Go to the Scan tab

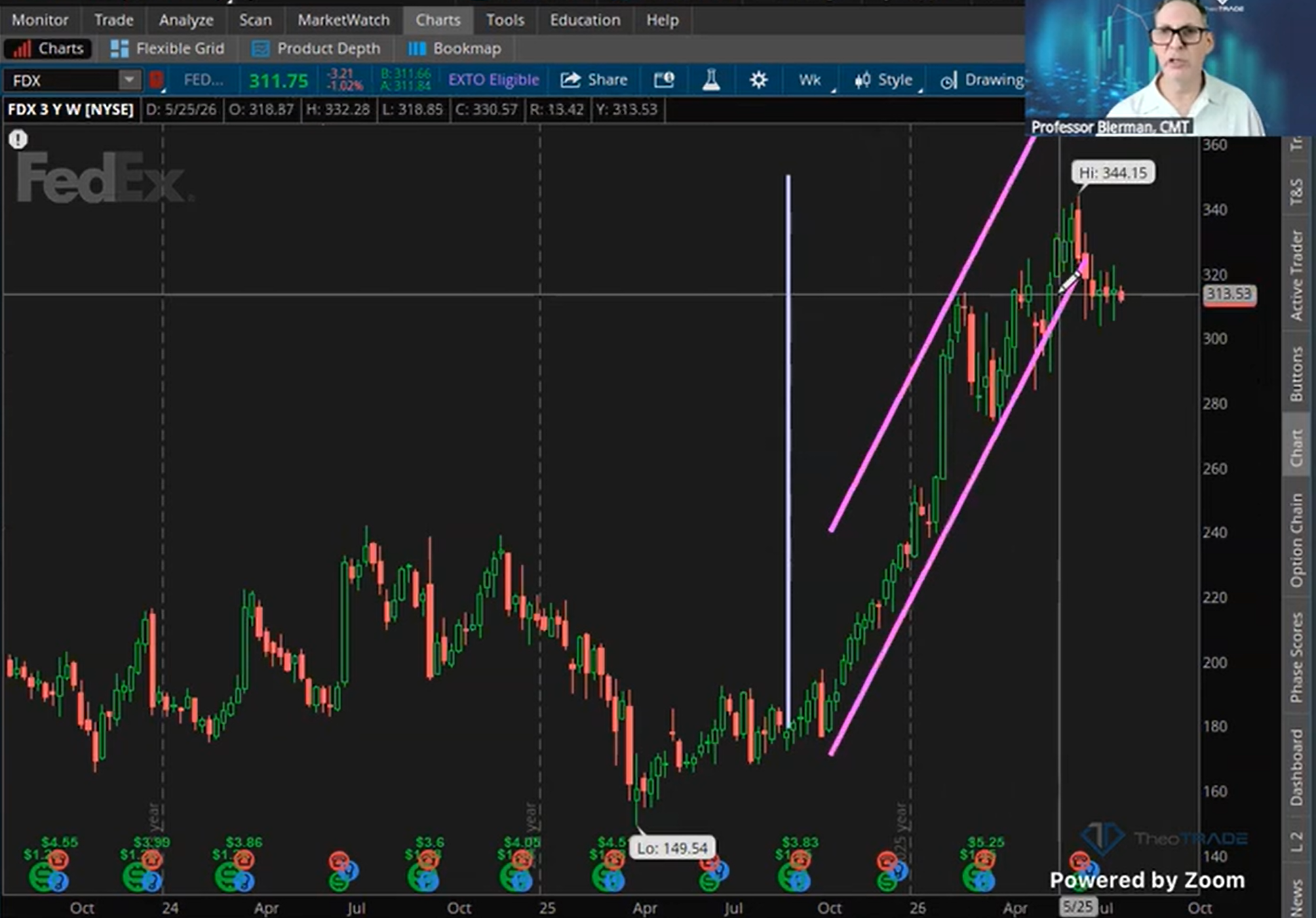[255, 20]
